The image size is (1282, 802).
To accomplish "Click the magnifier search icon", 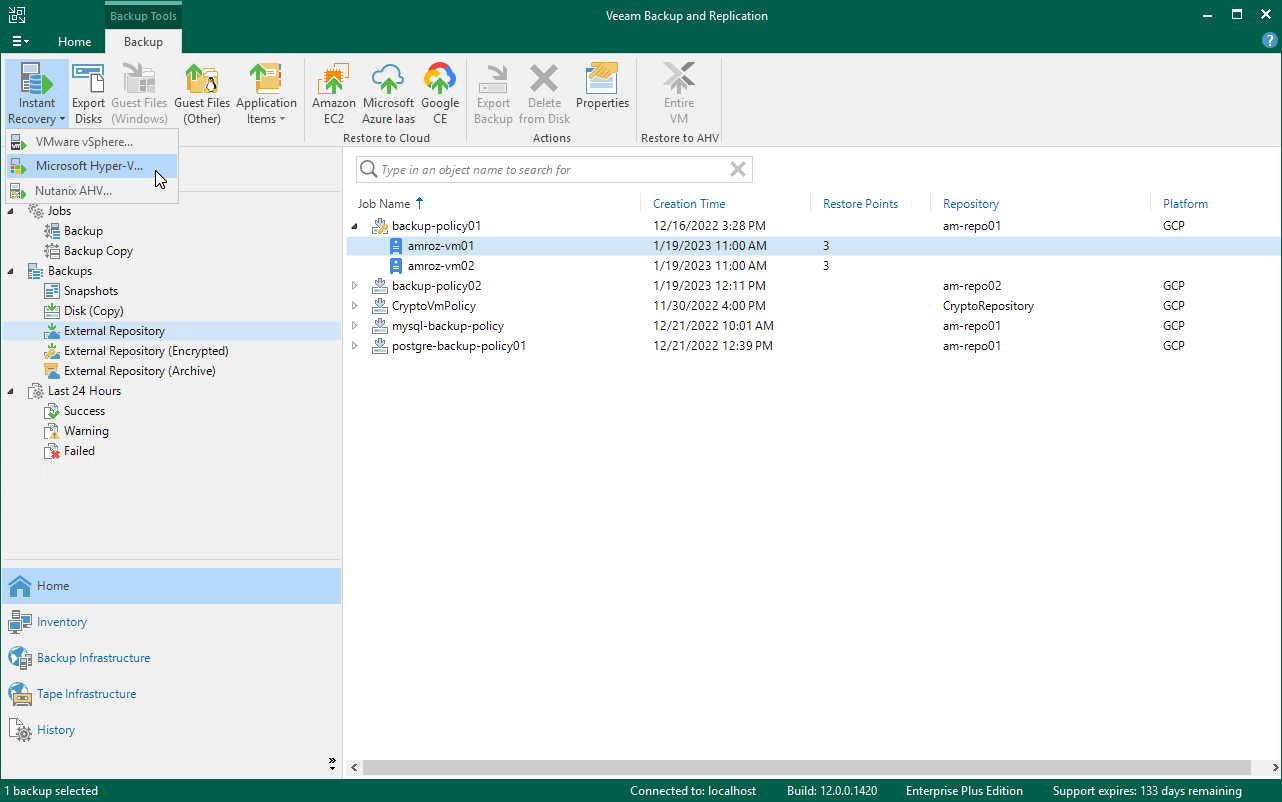I will (368, 170).
